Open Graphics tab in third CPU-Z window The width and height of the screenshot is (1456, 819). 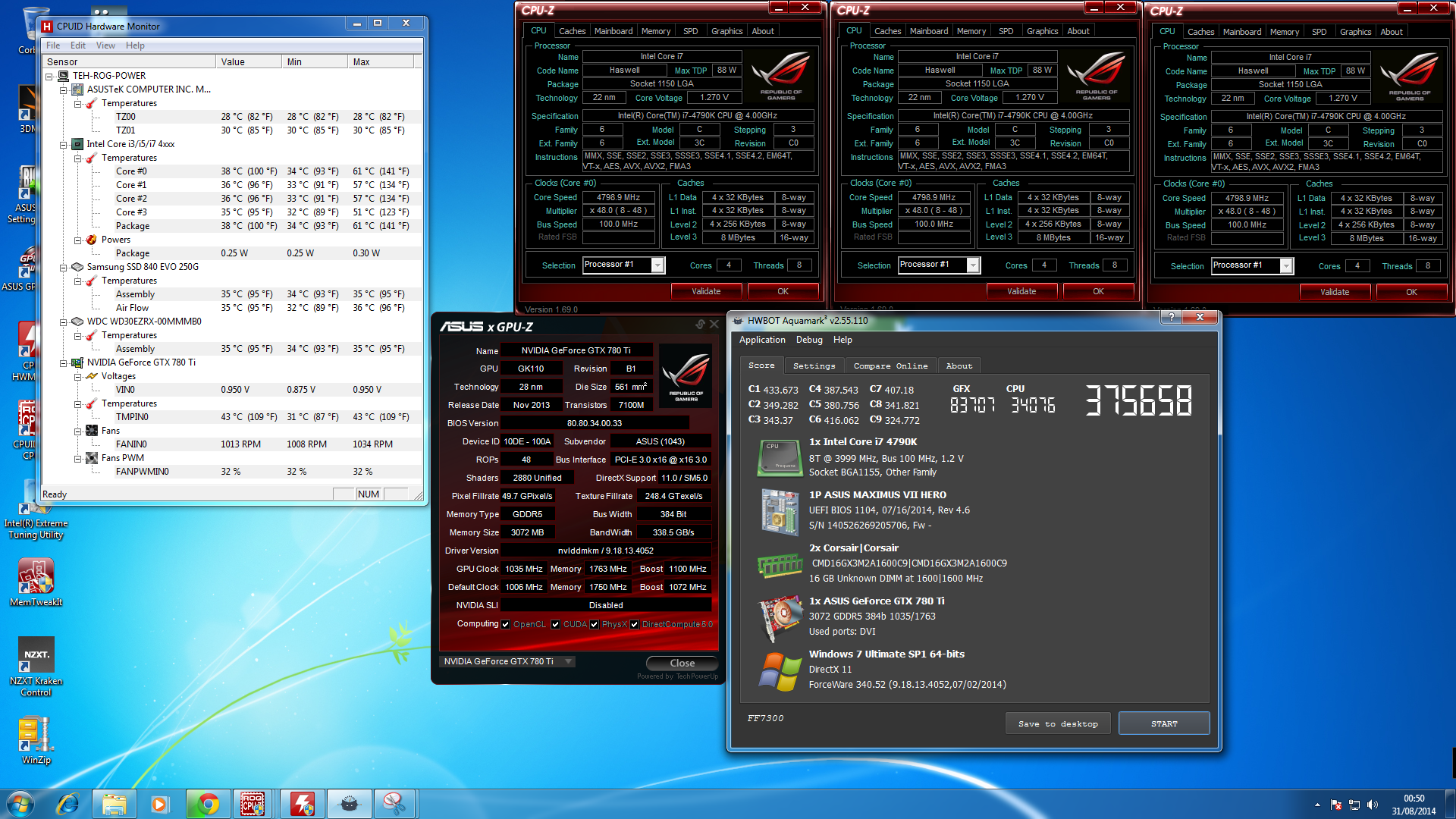pos(1355,32)
